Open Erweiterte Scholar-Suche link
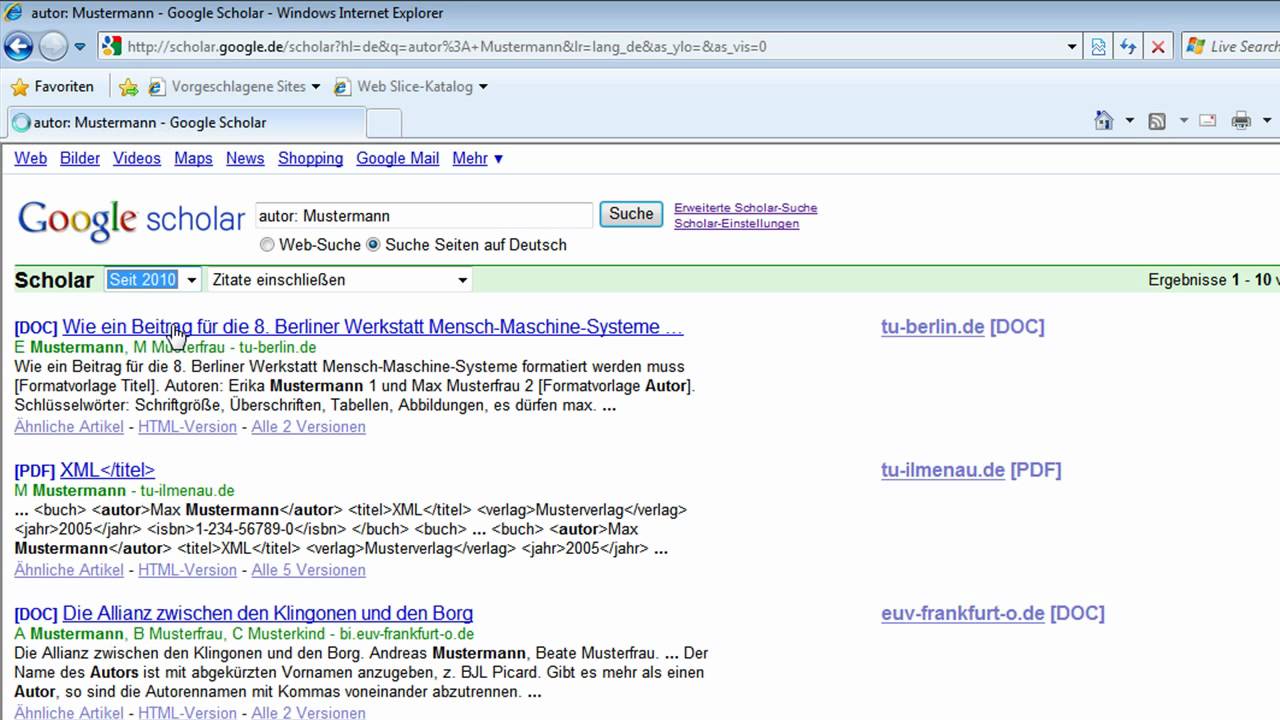1280x720 pixels. pos(746,208)
